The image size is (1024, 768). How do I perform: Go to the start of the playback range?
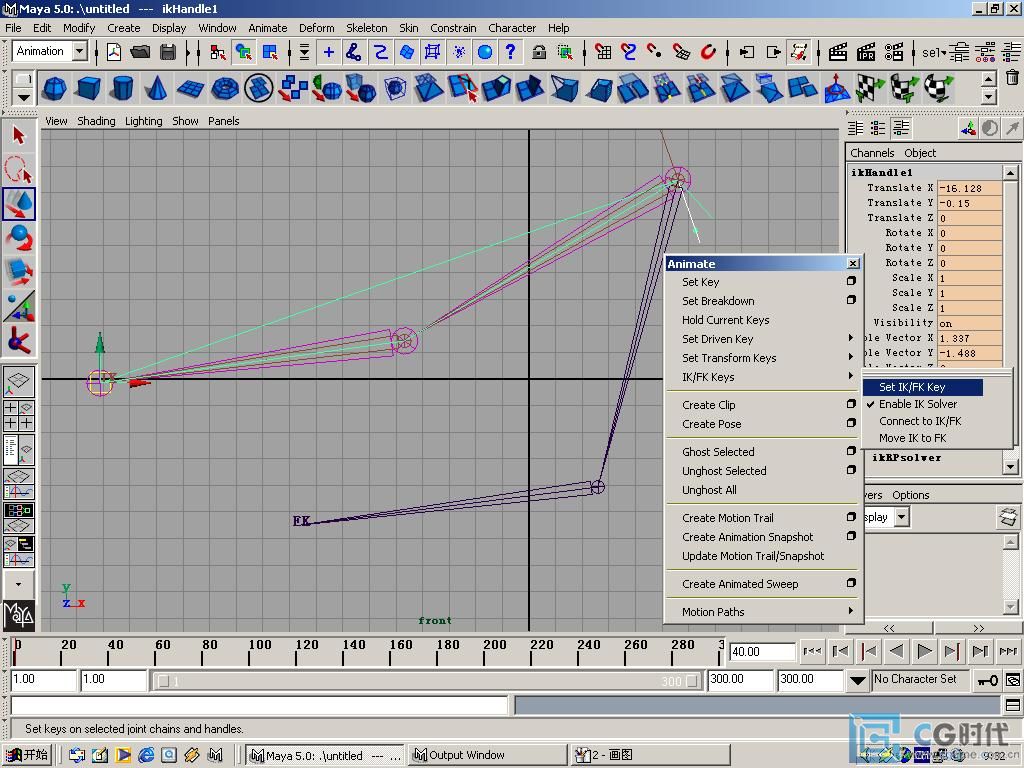click(812, 651)
